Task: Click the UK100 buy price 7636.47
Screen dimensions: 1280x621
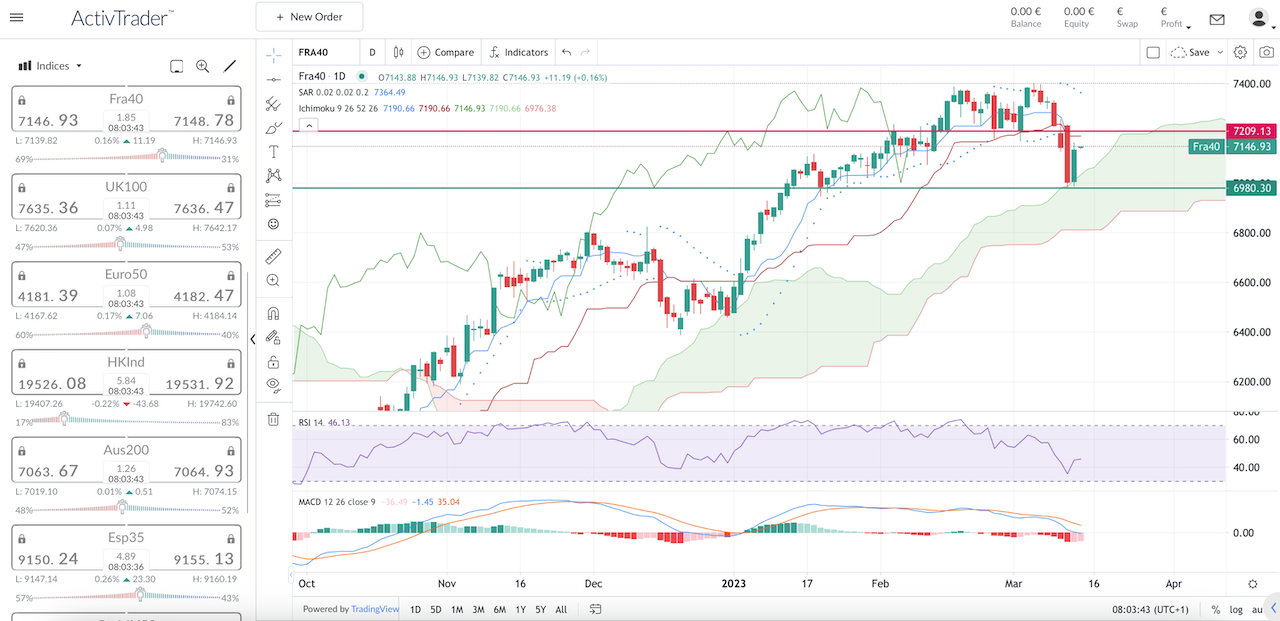Action: 202,208
